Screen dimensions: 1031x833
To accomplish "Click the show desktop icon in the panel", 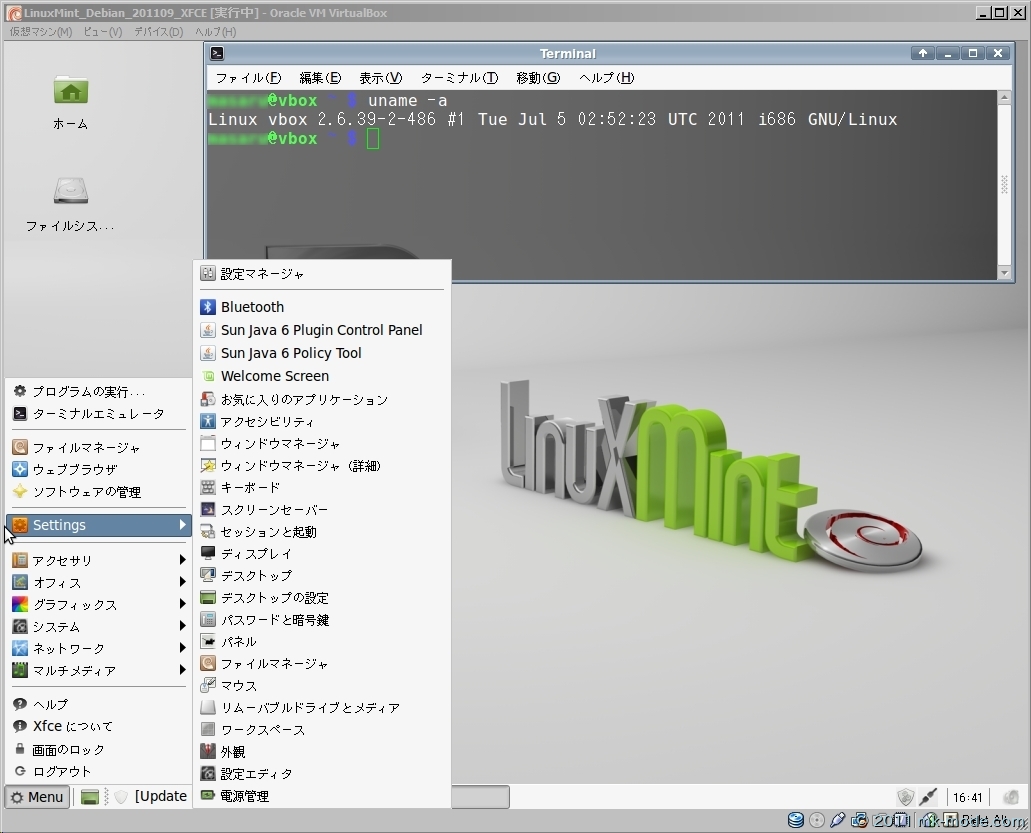I will click(x=90, y=797).
